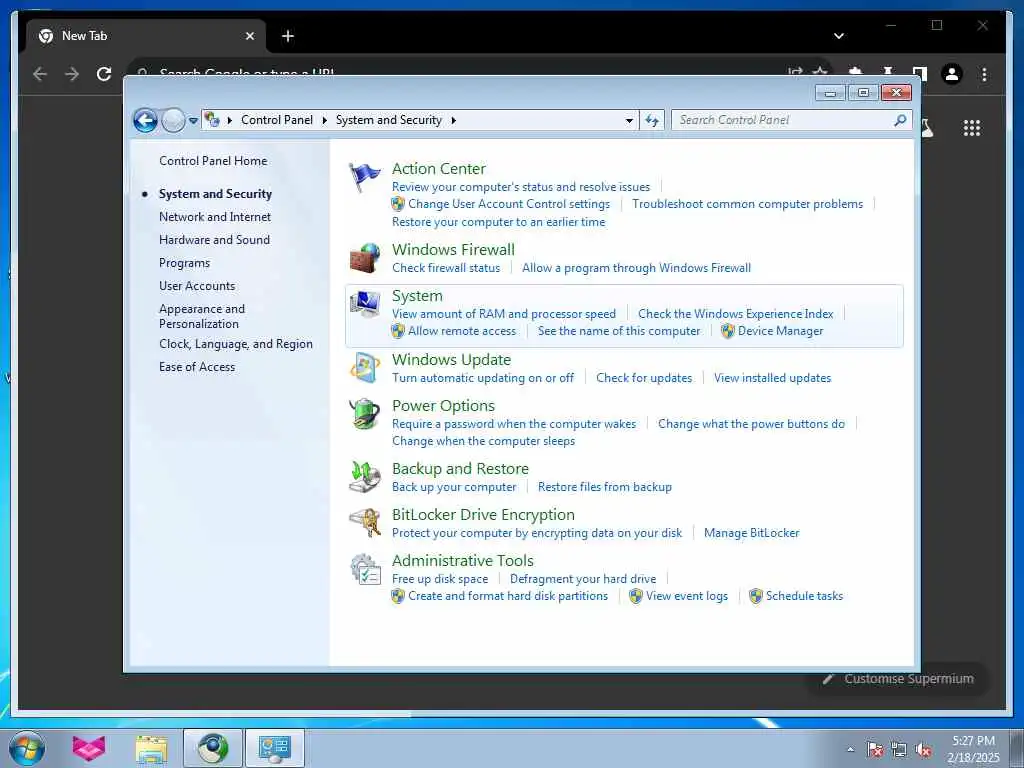1024x768 pixels.
Task: Switch to Control Panel taskbar button
Action: coord(274,748)
